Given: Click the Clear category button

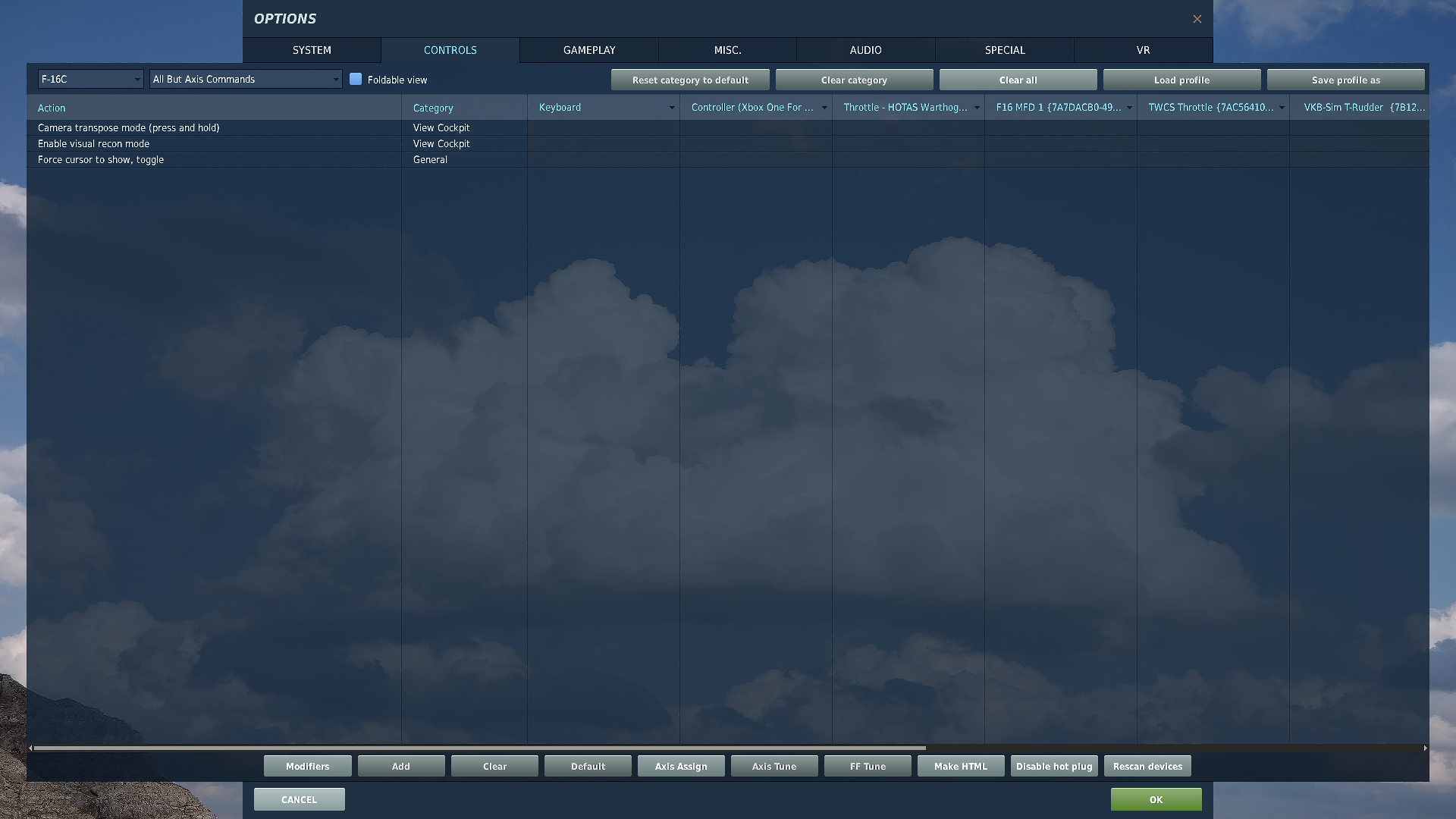Looking at the screenshot, I should pos(854,80).
